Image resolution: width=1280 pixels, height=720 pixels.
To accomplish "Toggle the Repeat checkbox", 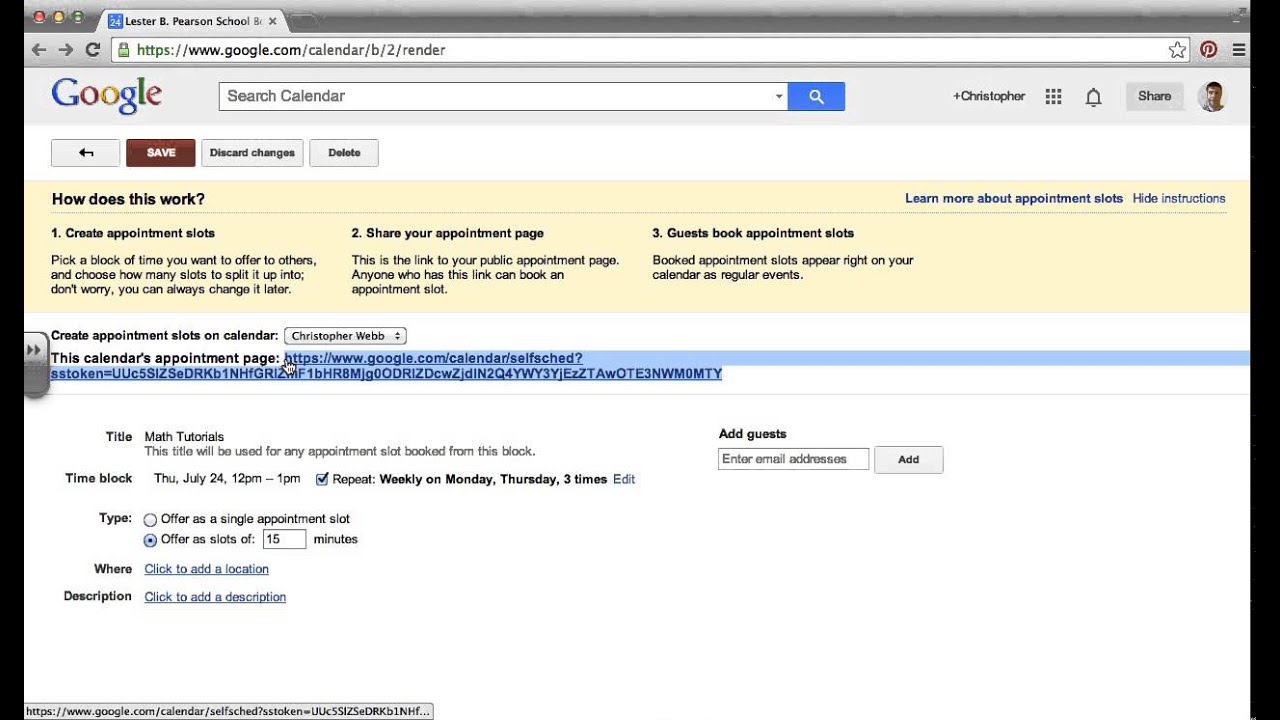I will point(322,479).
